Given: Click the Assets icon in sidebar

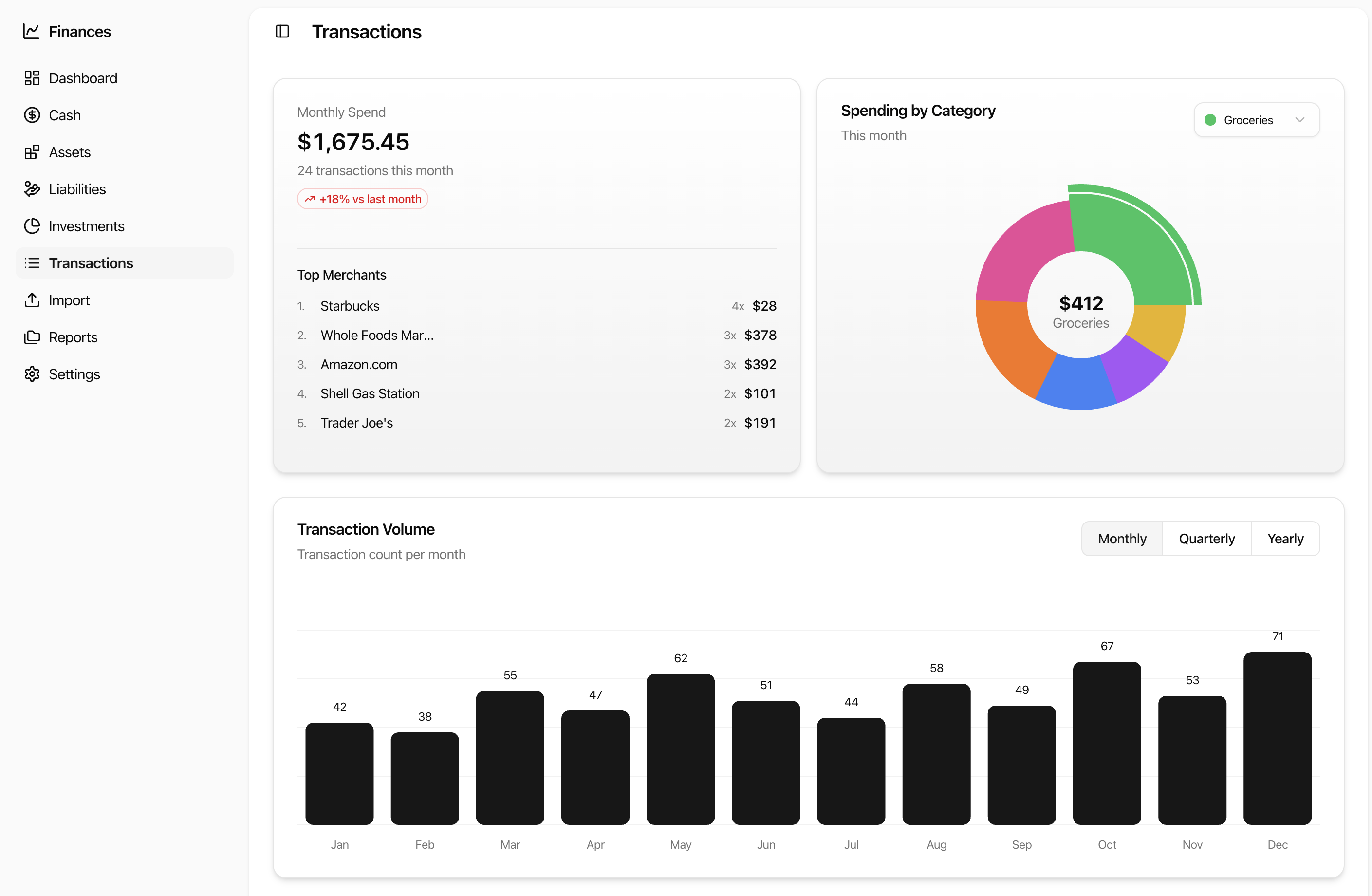Looking at the screenshot, I should click(x=33, y=151).
